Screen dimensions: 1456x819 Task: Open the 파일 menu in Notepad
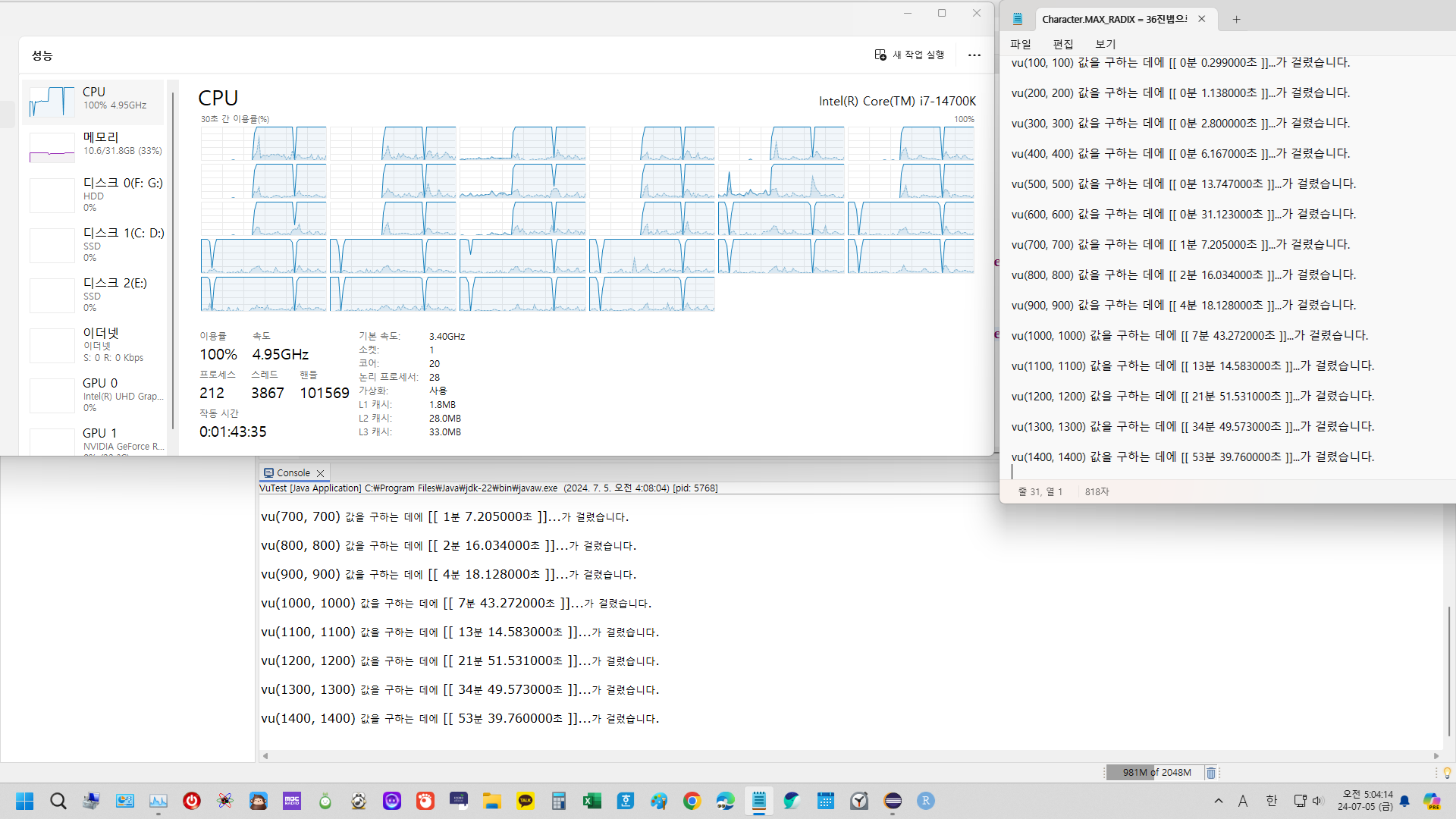tap(1021, 44)
